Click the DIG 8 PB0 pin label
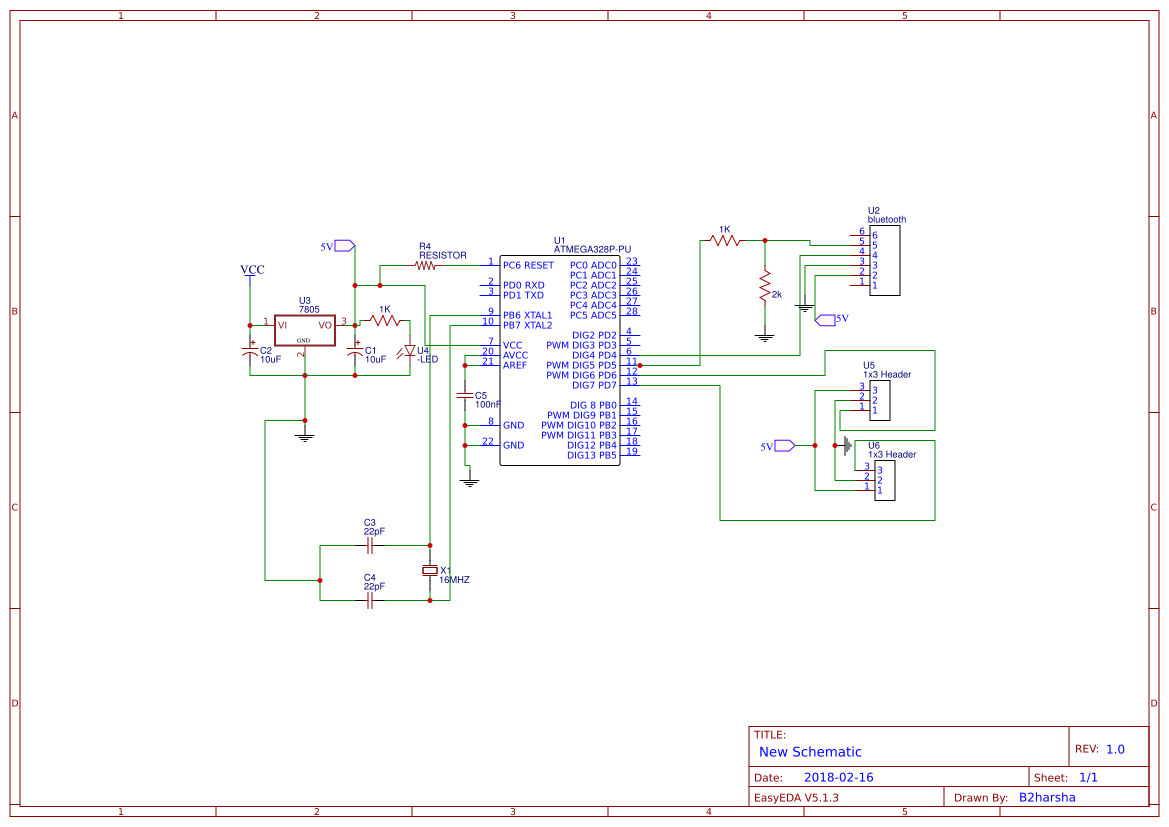 pyautogui.click(x=593, y=406)
